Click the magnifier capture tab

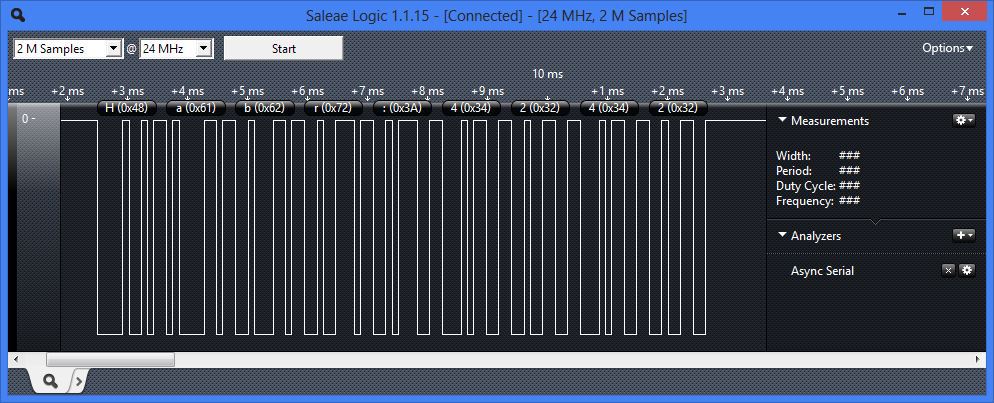coord(50,381)
